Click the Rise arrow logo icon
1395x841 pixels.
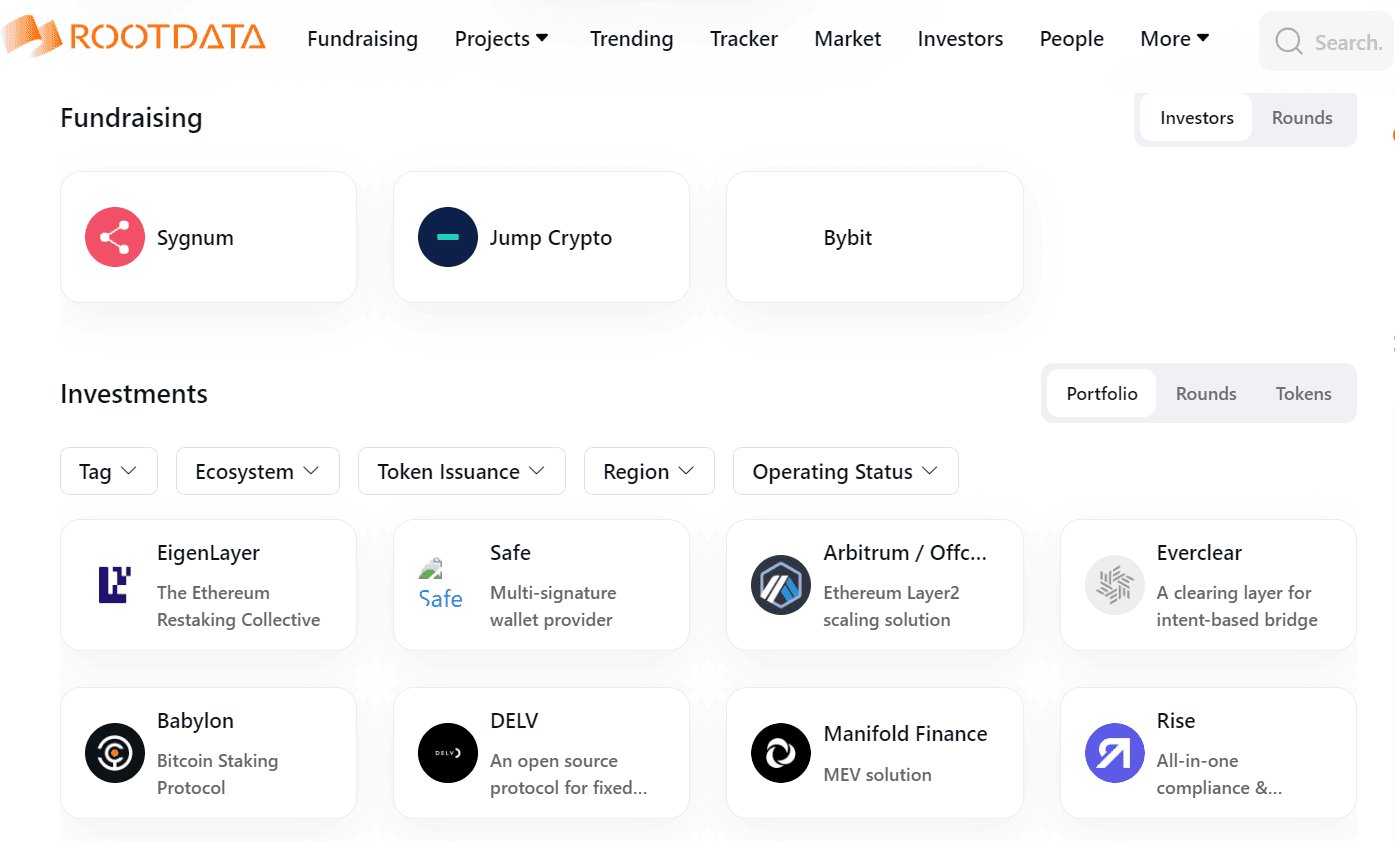1113,753
